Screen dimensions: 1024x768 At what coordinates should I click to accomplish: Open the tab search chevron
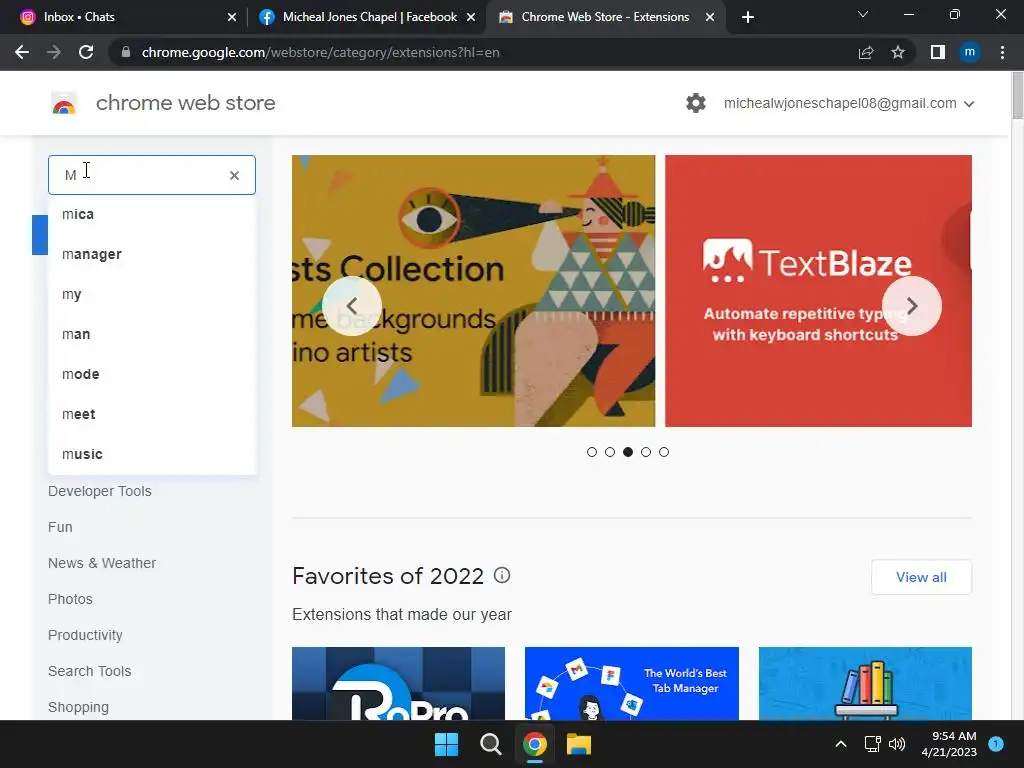[863, 14]
